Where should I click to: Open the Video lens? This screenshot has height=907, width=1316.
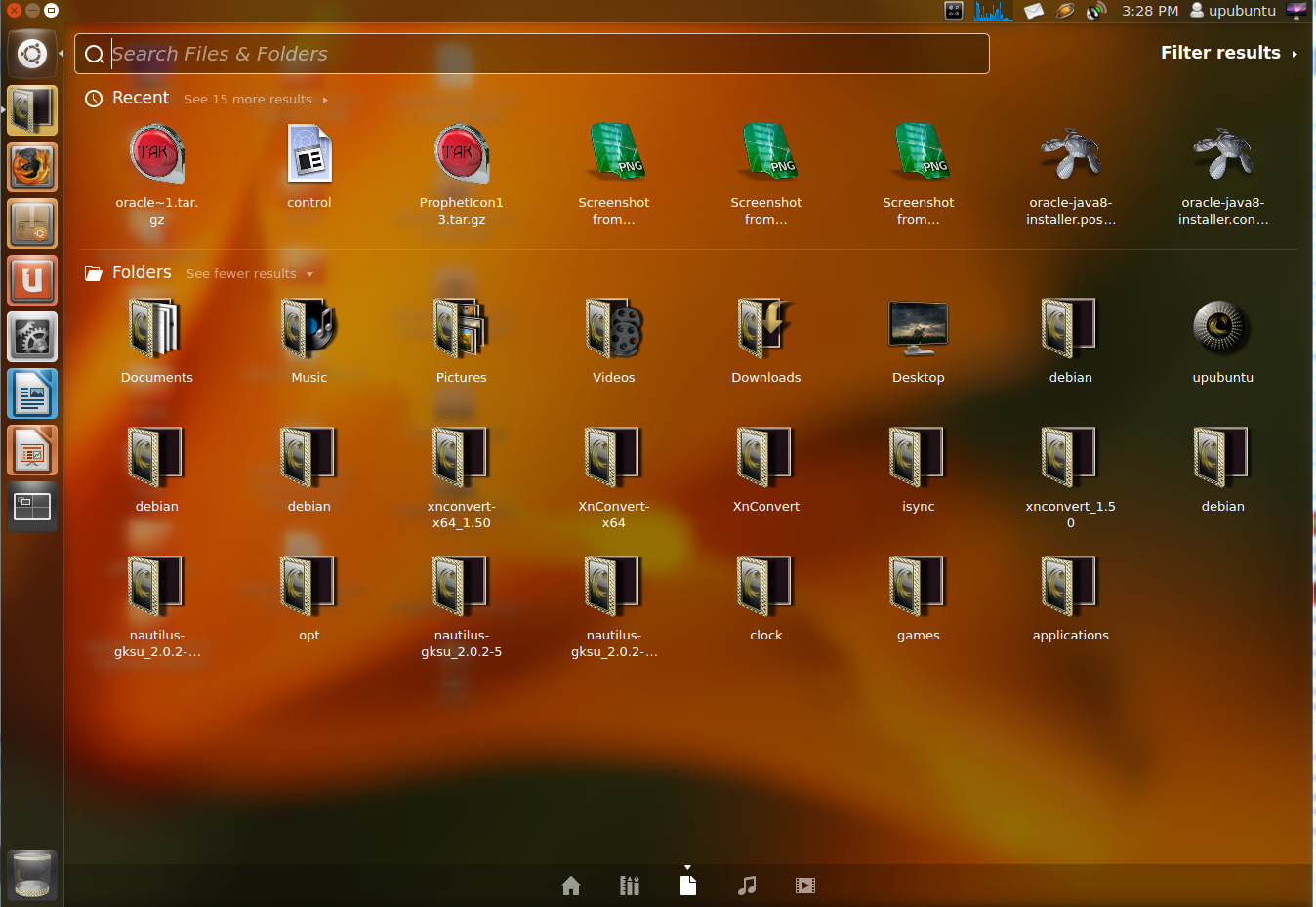pyautogui.click(x=805, y=885)
